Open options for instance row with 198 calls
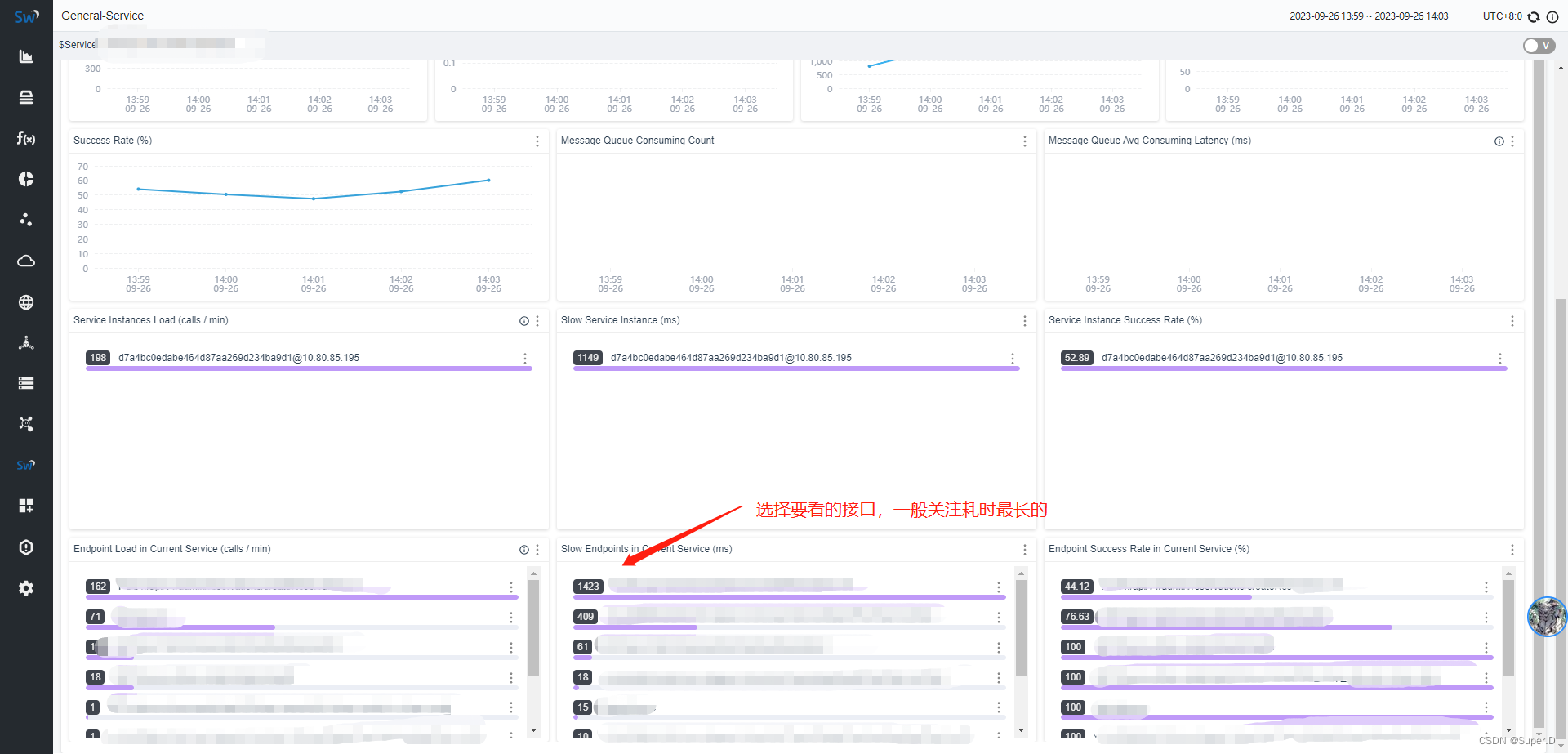 coord(525,359)
